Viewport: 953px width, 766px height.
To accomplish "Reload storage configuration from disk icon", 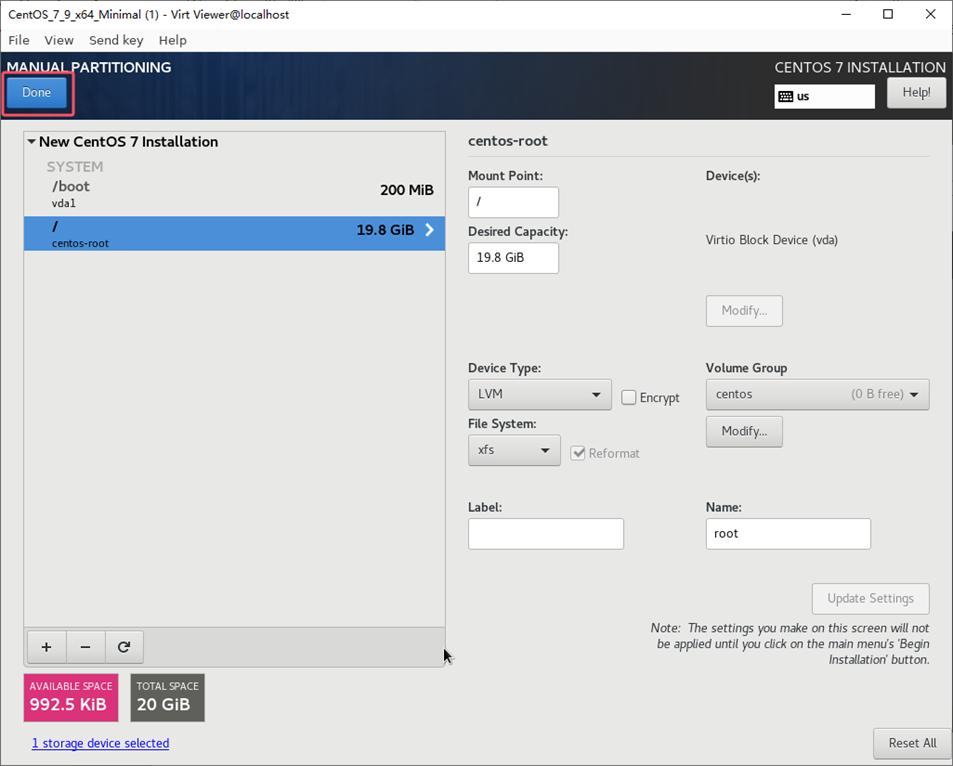I will pyautogui.click(x=124, y=647).
